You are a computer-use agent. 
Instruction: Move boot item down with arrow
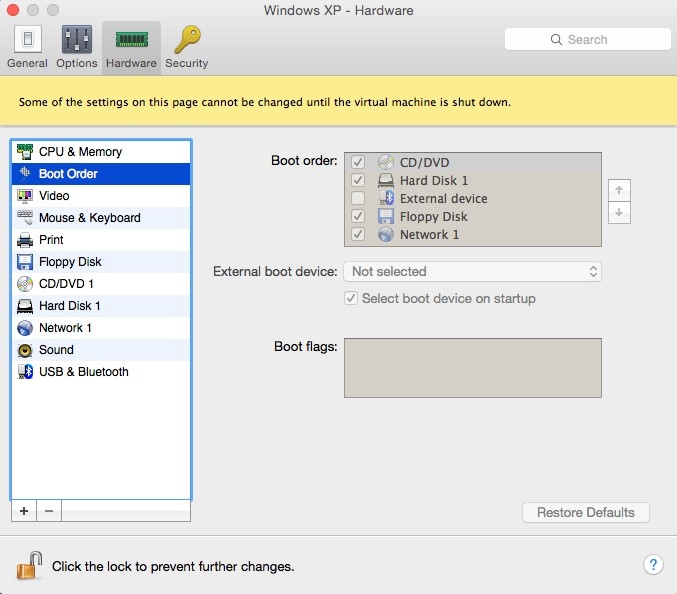coord(619,212)
